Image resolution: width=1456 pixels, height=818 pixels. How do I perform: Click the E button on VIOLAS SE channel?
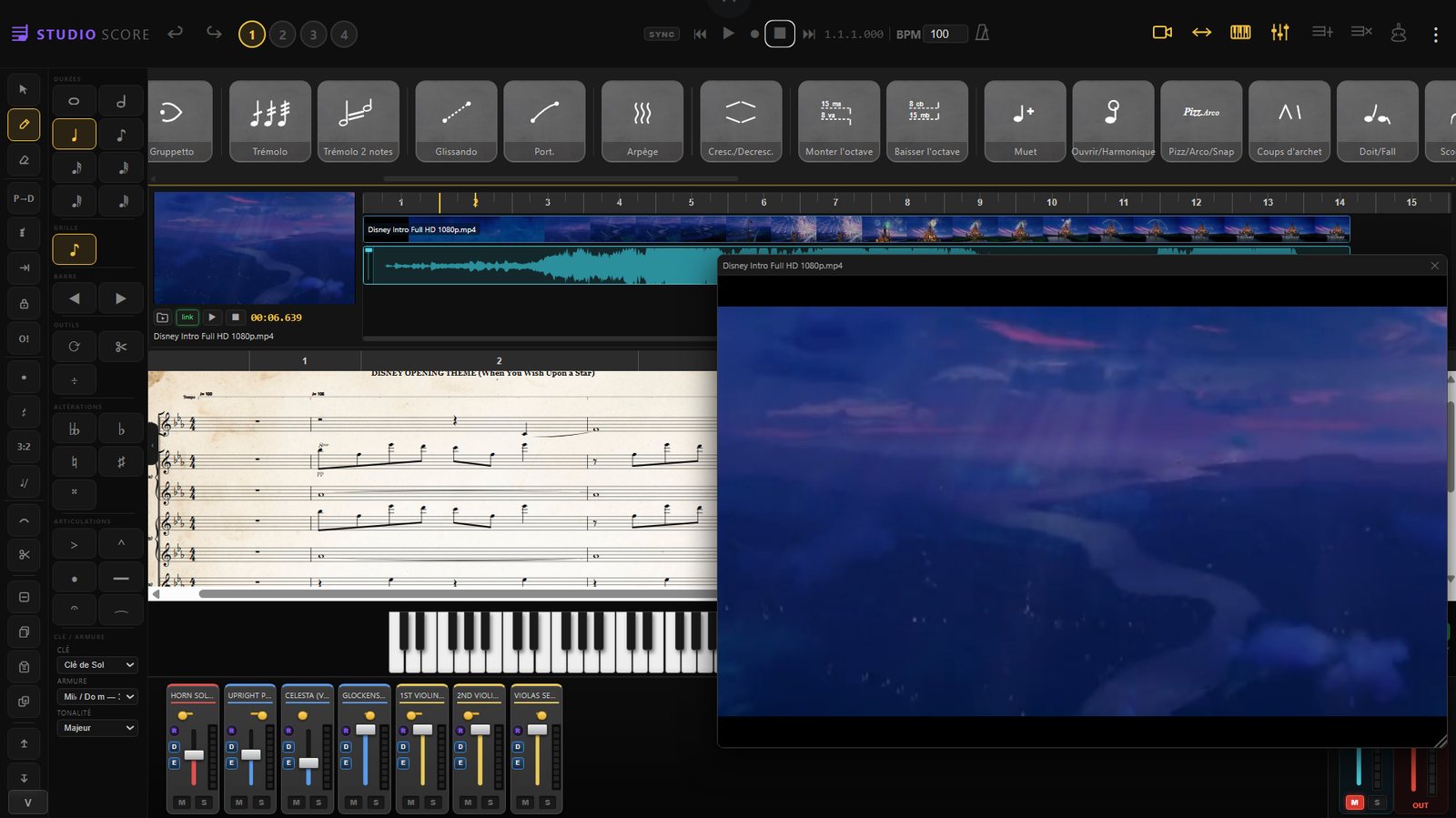(x=518, y=762)
